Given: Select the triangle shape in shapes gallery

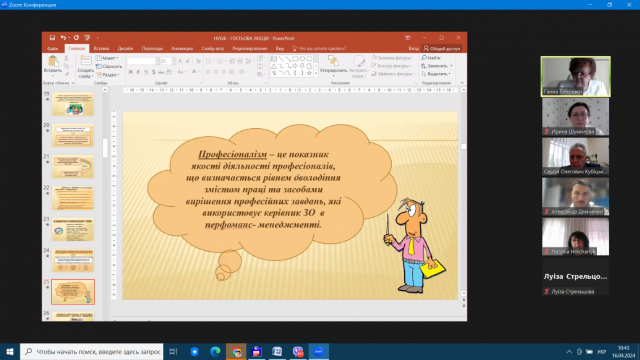Looking at the screenshot, I should point(274,66).
